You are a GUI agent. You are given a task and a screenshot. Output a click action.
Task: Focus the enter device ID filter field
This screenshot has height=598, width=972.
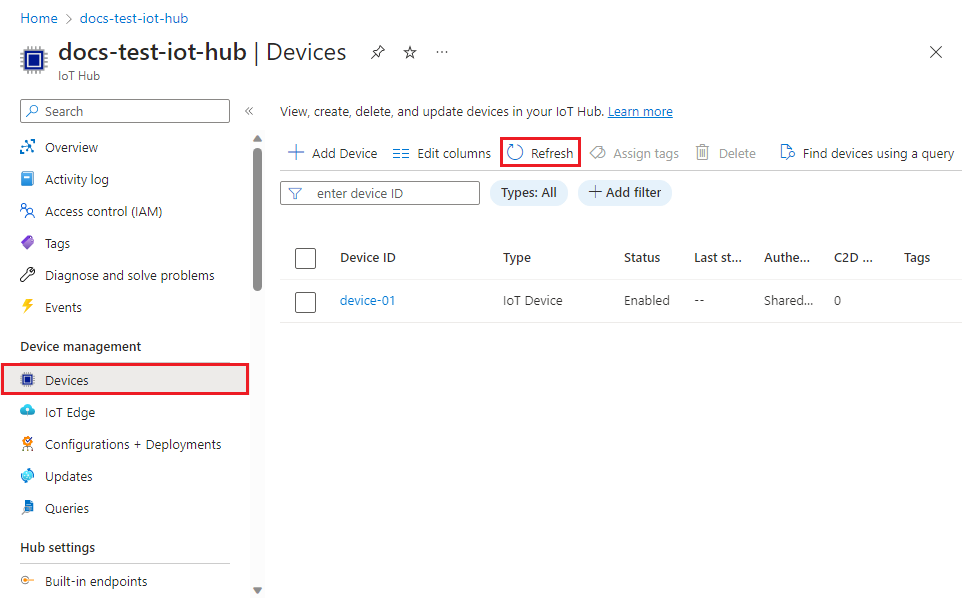tap(392, 193)
